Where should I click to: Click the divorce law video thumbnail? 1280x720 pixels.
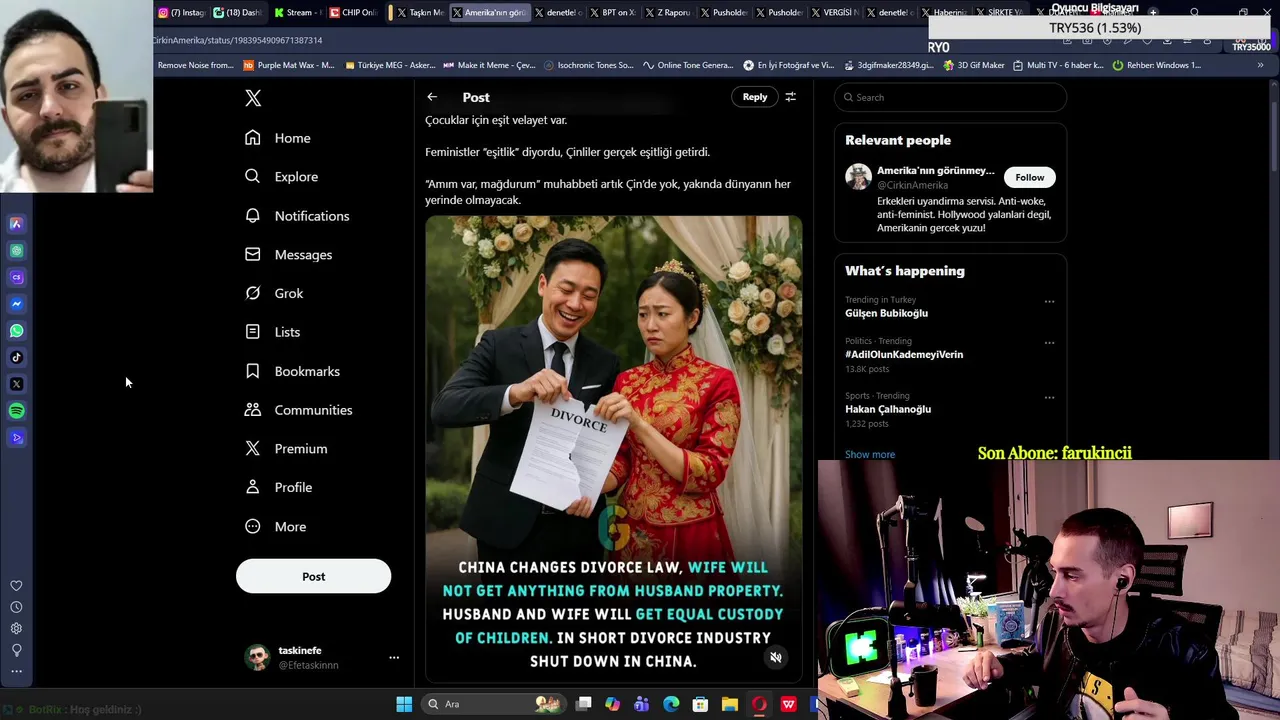coord(613,449)
